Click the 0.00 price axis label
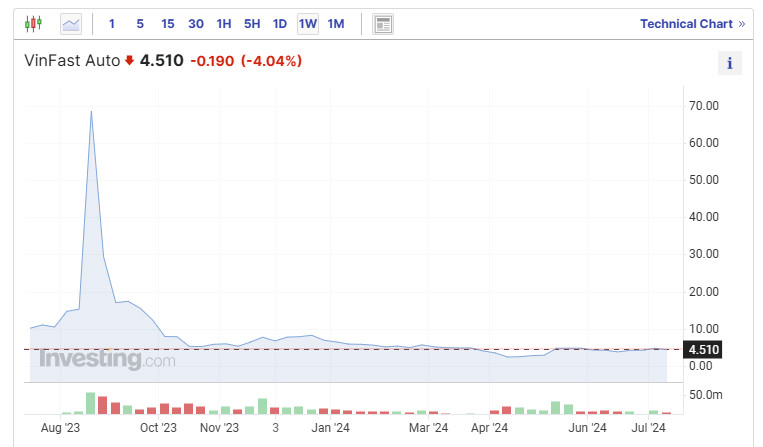This screenshot has height=447, width=763. (701, 366)
